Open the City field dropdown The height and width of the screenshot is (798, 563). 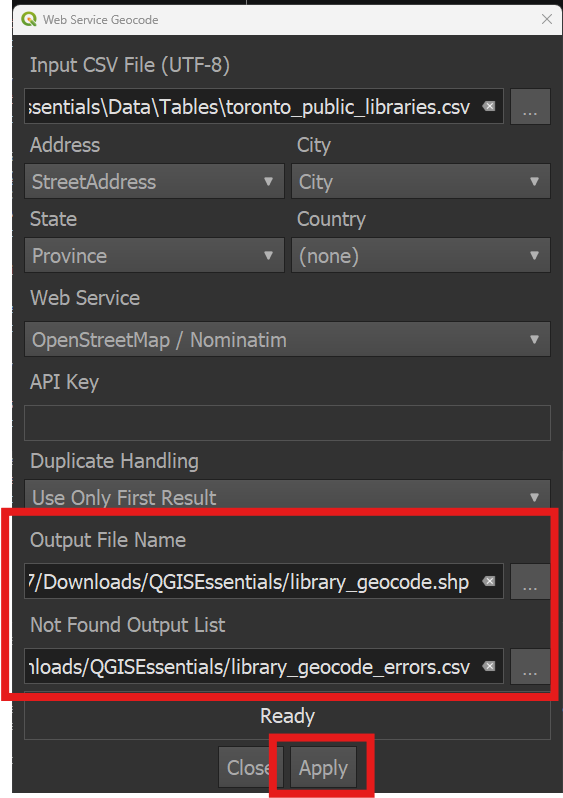coord(420,181)
